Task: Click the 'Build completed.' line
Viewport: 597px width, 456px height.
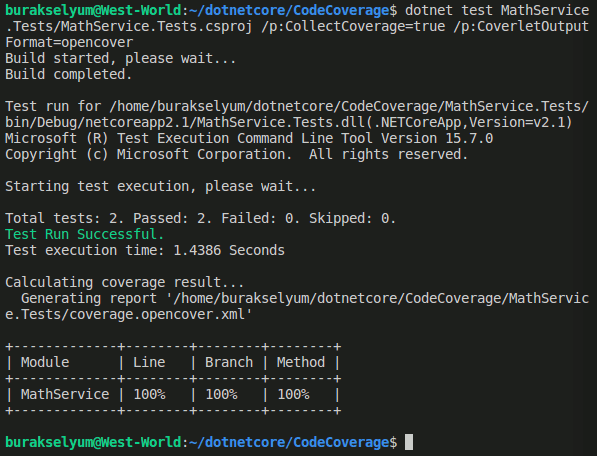Action: click(x=69, y=74)
